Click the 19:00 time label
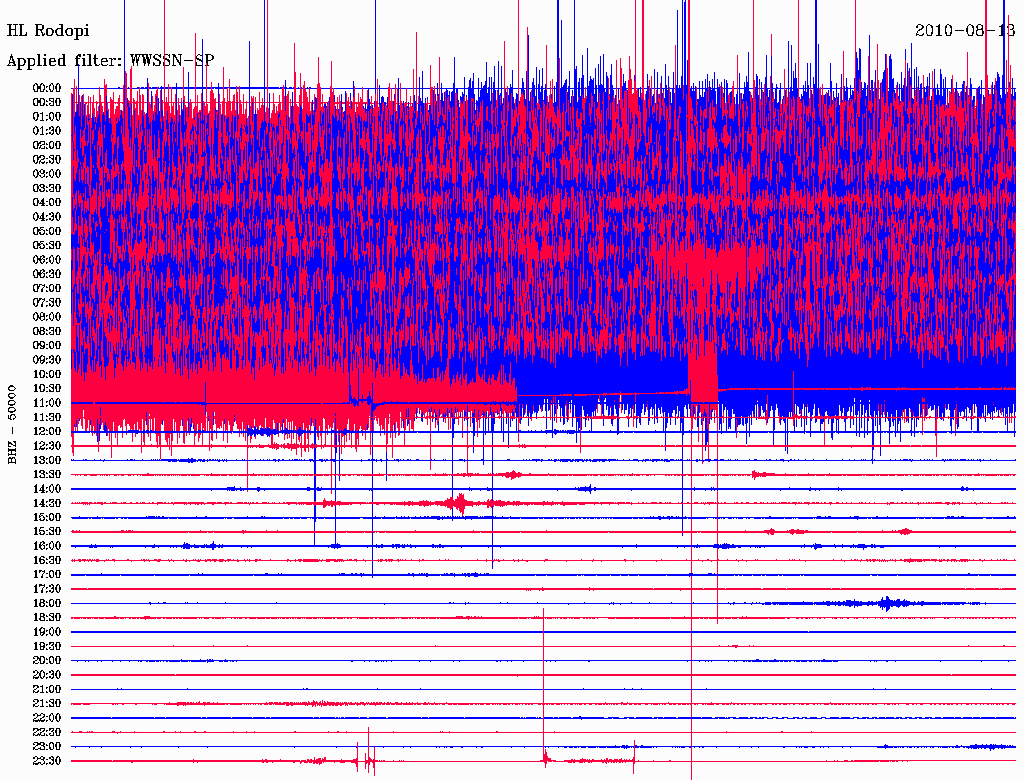This screenshot has height=780, width=1024. tap(48, 632)
